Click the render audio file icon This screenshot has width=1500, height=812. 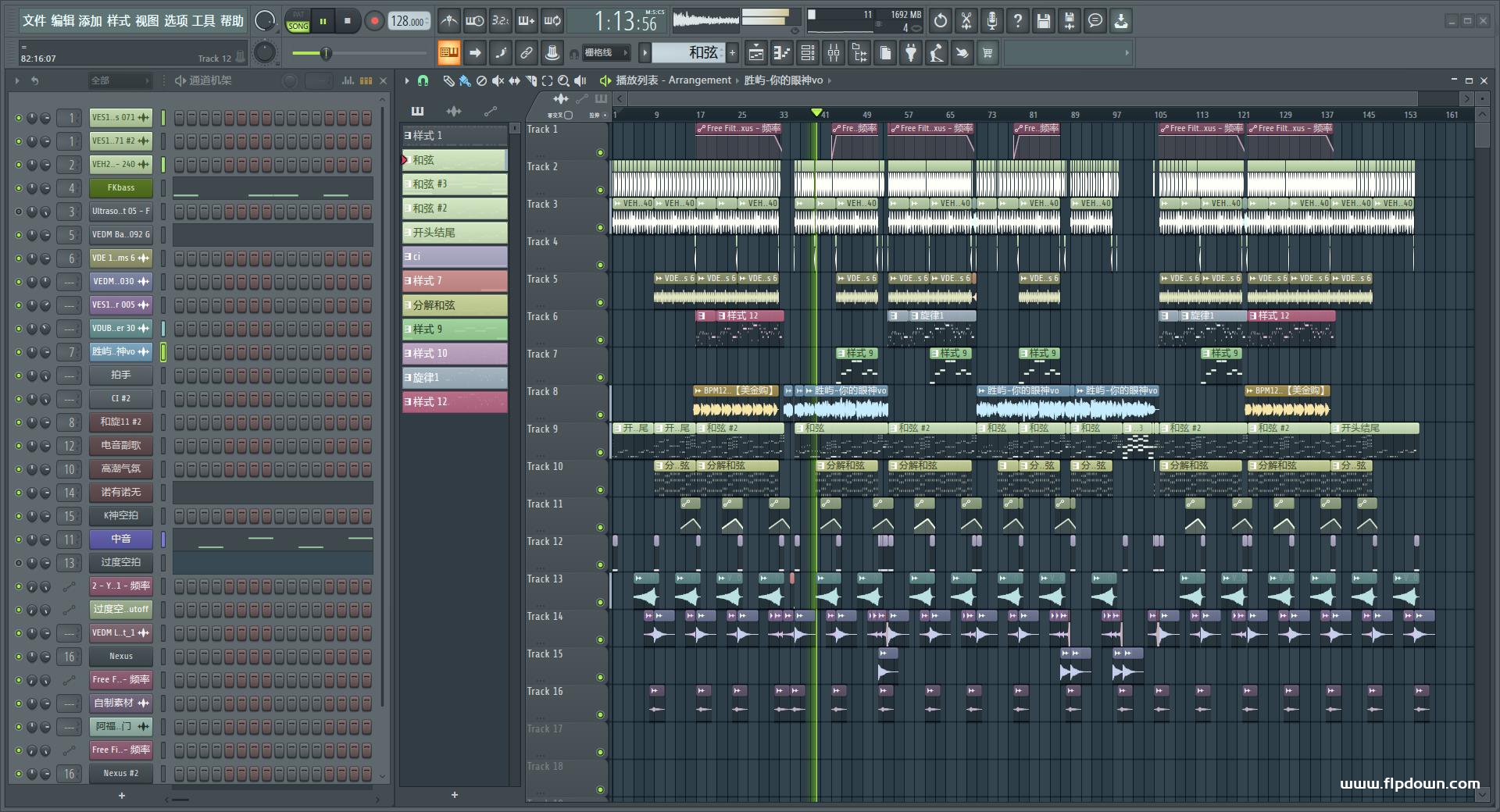(x=1069, y=21)
